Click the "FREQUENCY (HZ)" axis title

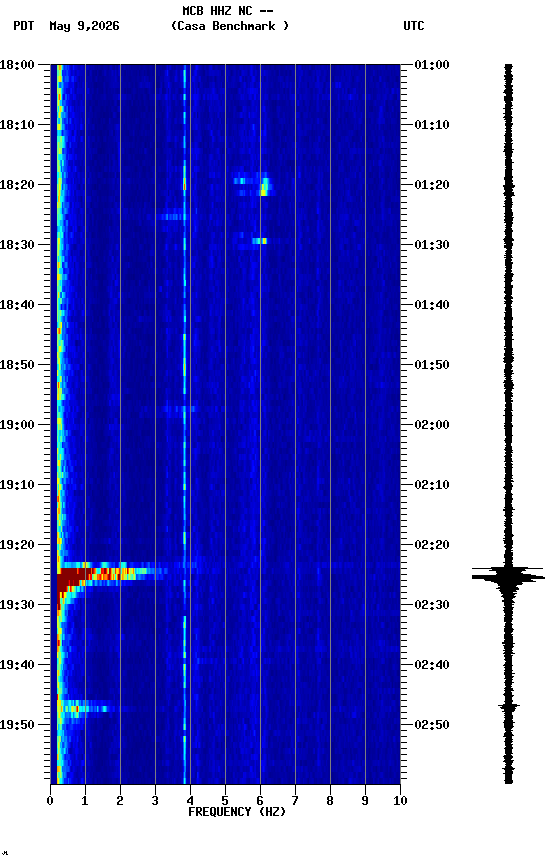coord(237,812)
